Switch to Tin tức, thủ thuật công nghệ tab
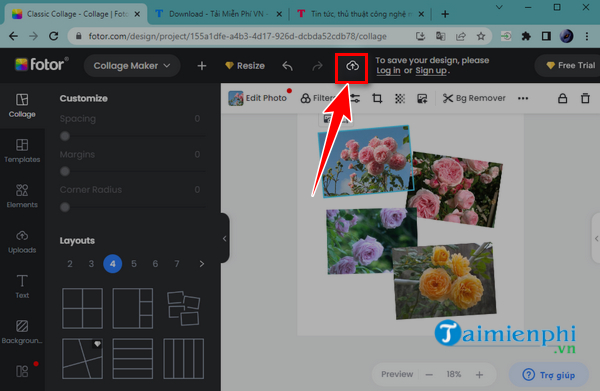Viewport: 600px width, 391px height. (x=362, y=14)
